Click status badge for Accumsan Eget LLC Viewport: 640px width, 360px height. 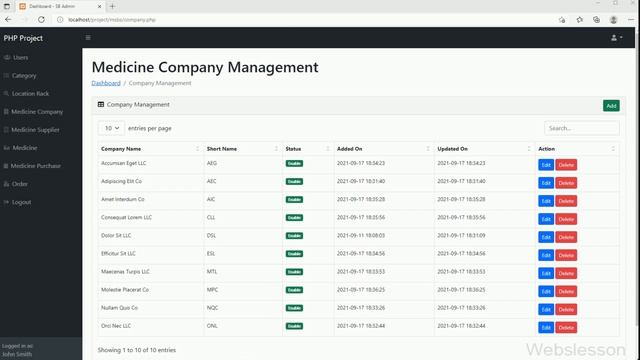tap(294, 163)
